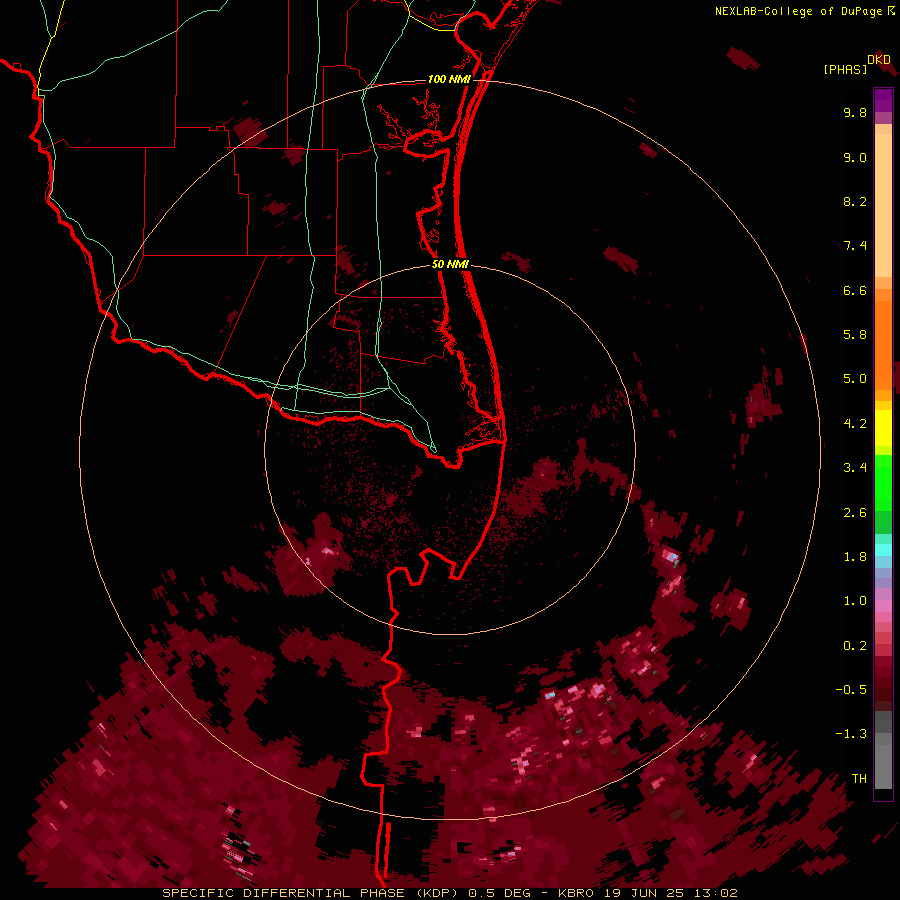The image size is (900, 900).
Task: Click the 6.6 value on the scale
Action: pyautogui.click(x=855, y=290)
